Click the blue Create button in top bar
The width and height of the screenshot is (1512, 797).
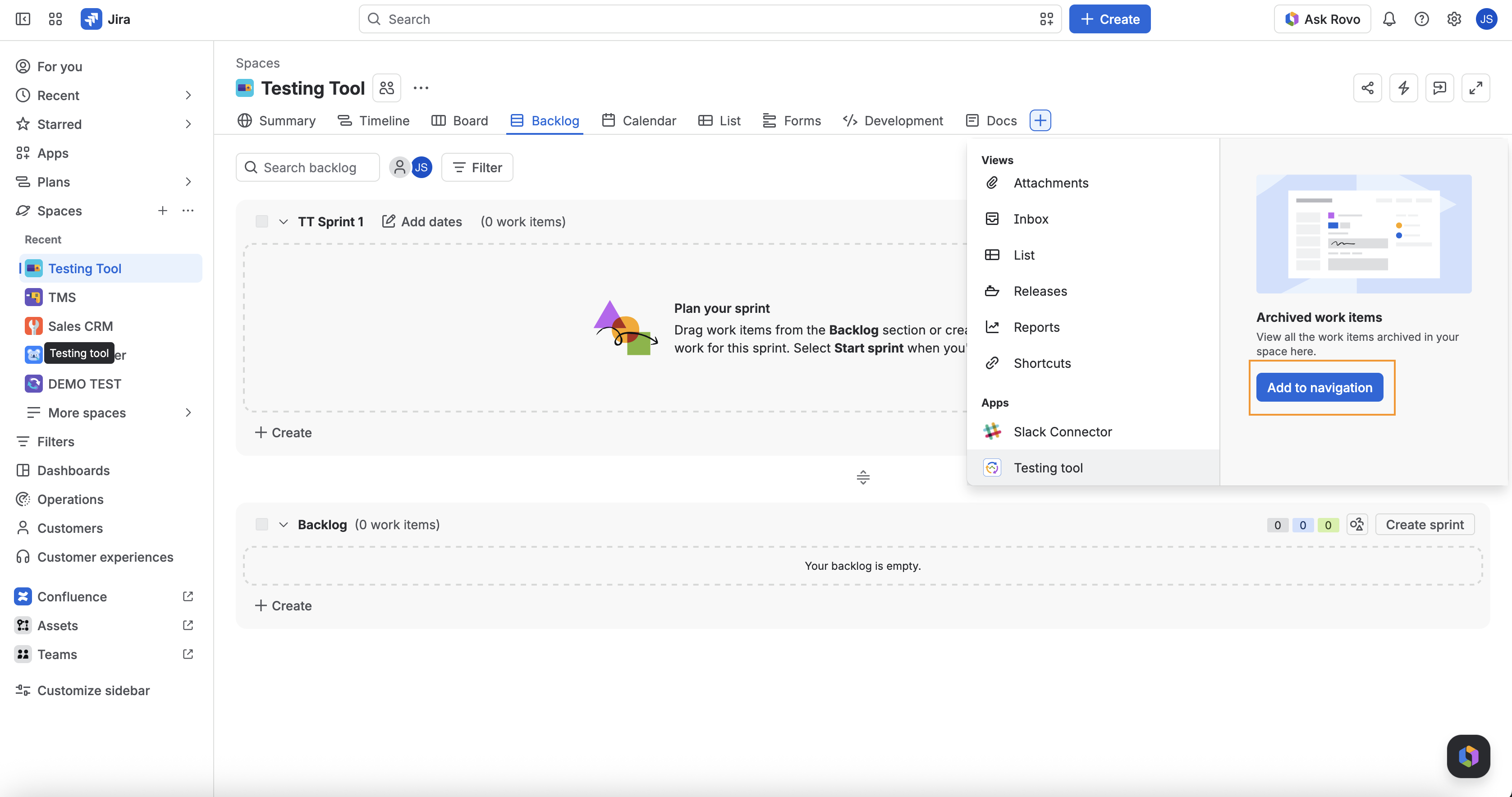point(1109,19)
